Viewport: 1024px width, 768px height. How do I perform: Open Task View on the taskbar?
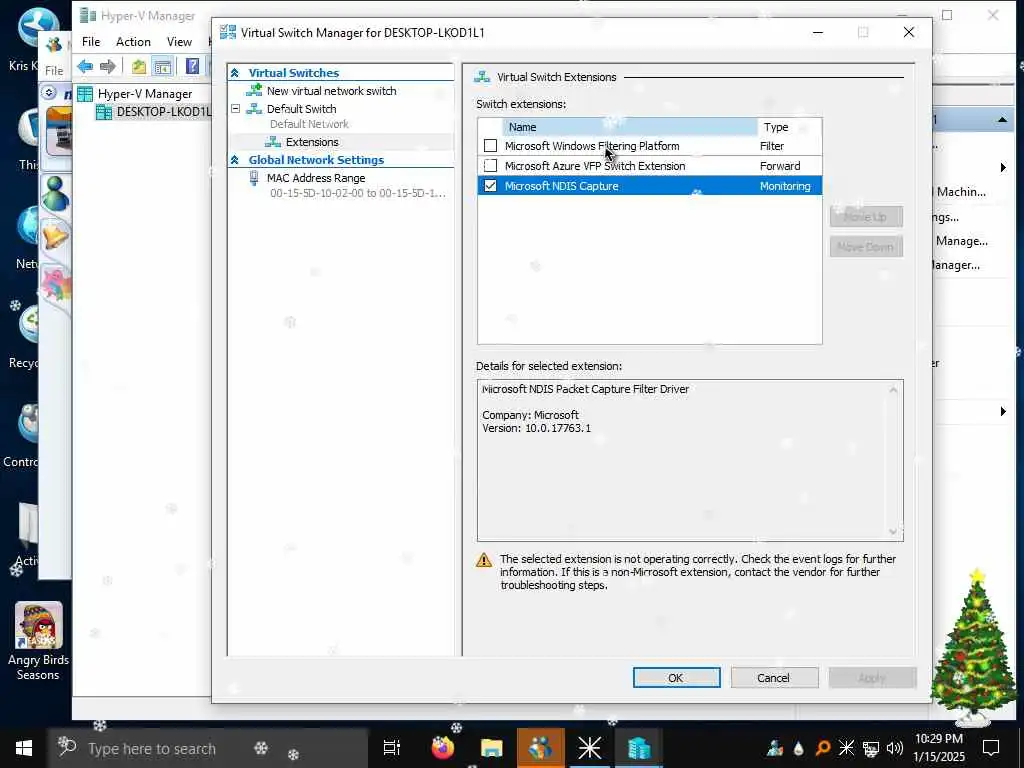(392, 748)
